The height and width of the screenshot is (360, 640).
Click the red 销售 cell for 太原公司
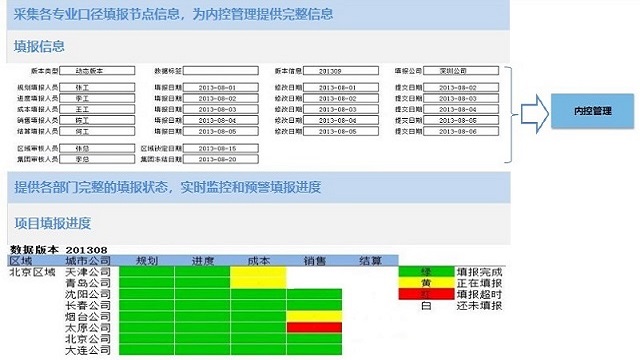pos(314,327)
